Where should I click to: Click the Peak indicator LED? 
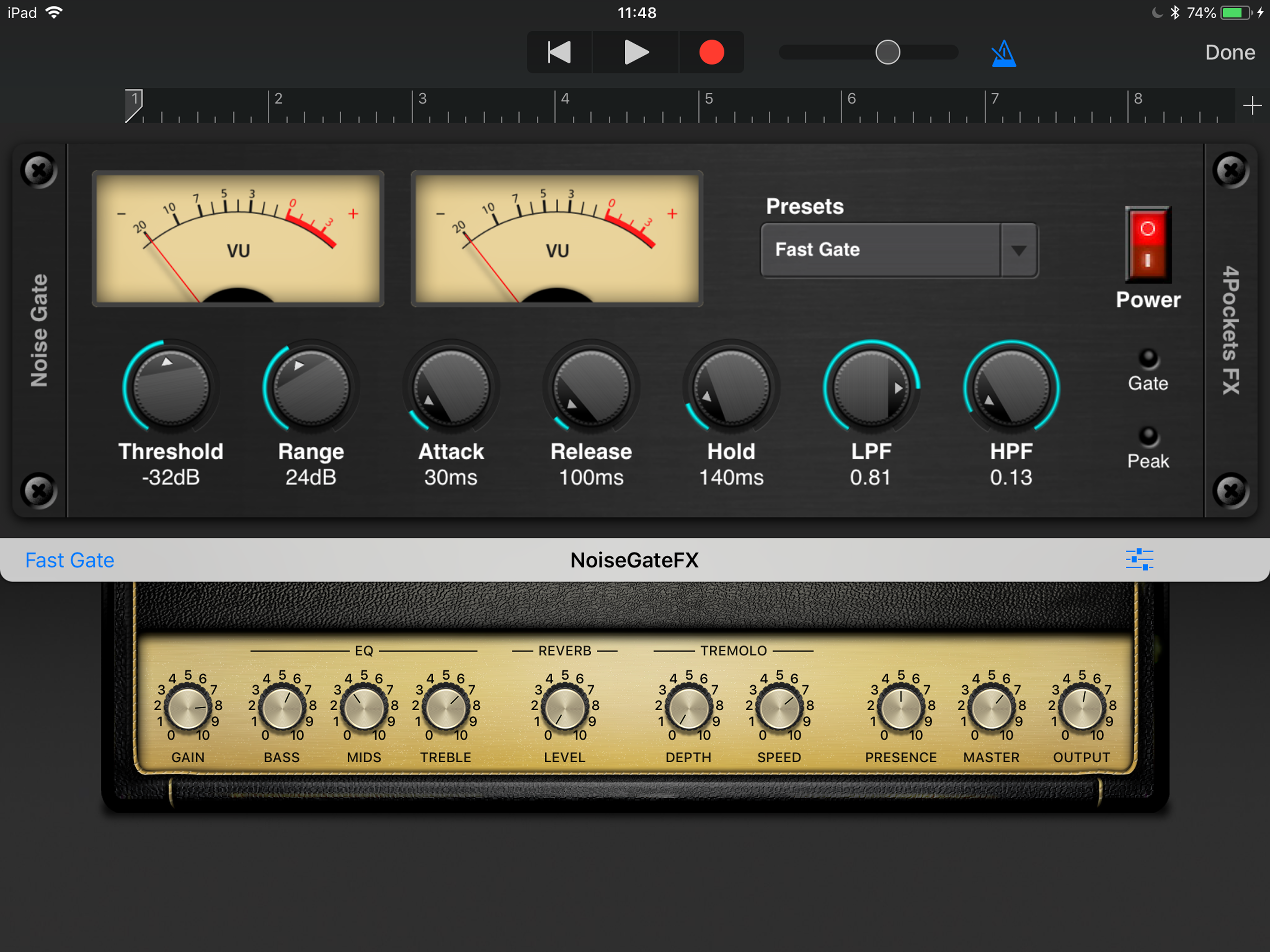point(1148,436)
